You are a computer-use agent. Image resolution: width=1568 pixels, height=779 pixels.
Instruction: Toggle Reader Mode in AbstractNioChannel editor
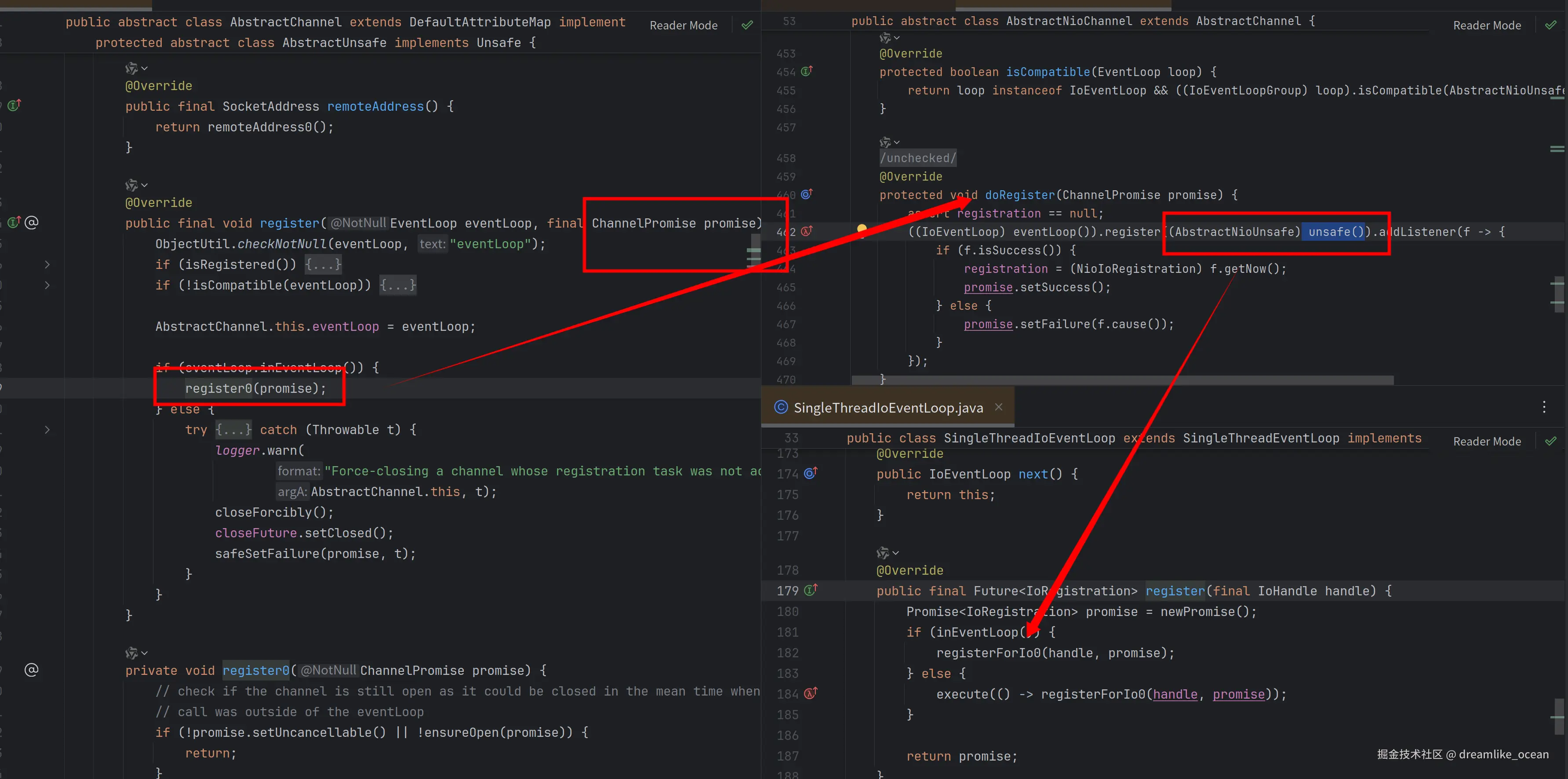tap(1486, 25)
